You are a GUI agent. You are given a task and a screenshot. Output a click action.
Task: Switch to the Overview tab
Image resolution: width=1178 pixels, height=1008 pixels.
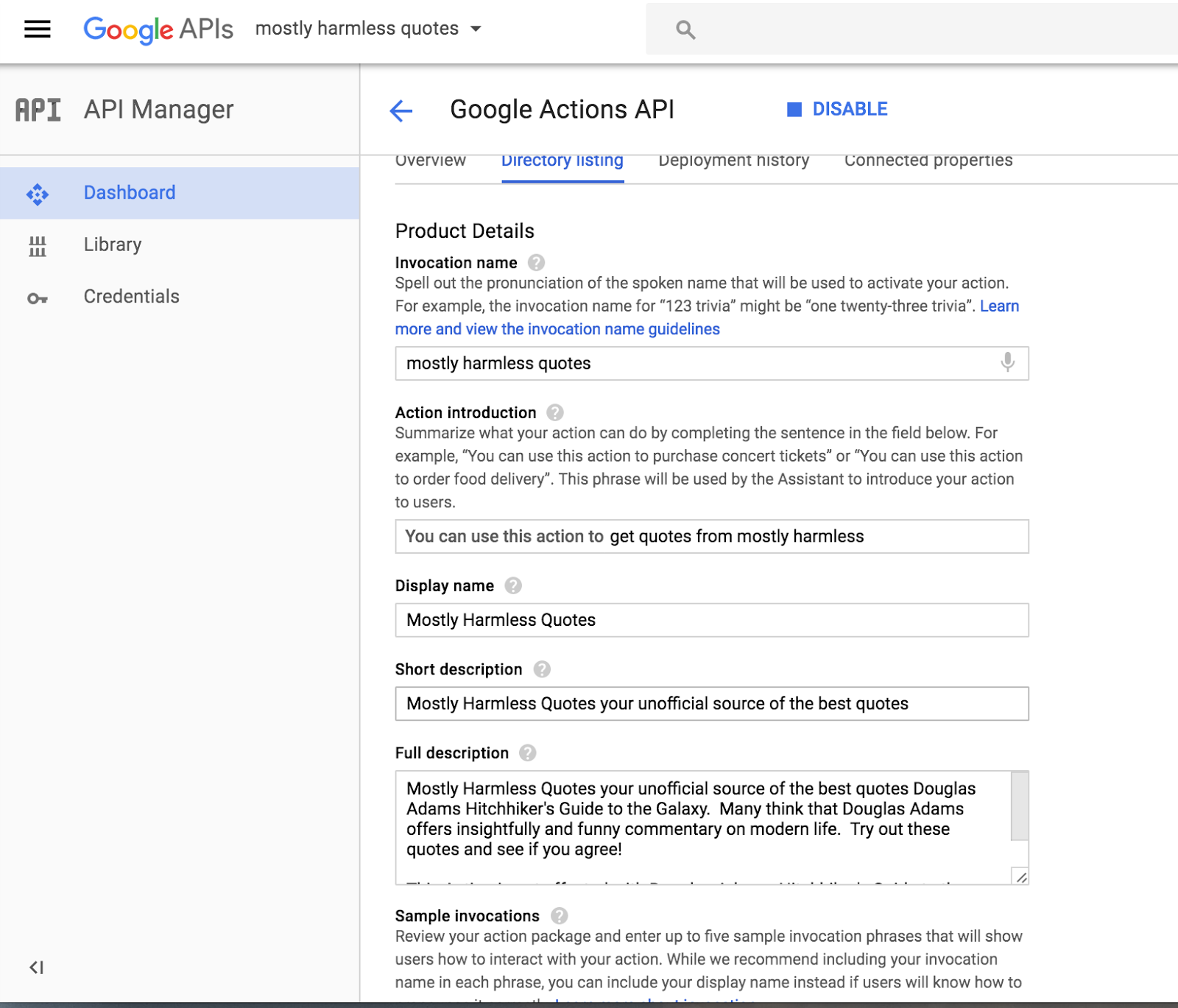[431, 161]
